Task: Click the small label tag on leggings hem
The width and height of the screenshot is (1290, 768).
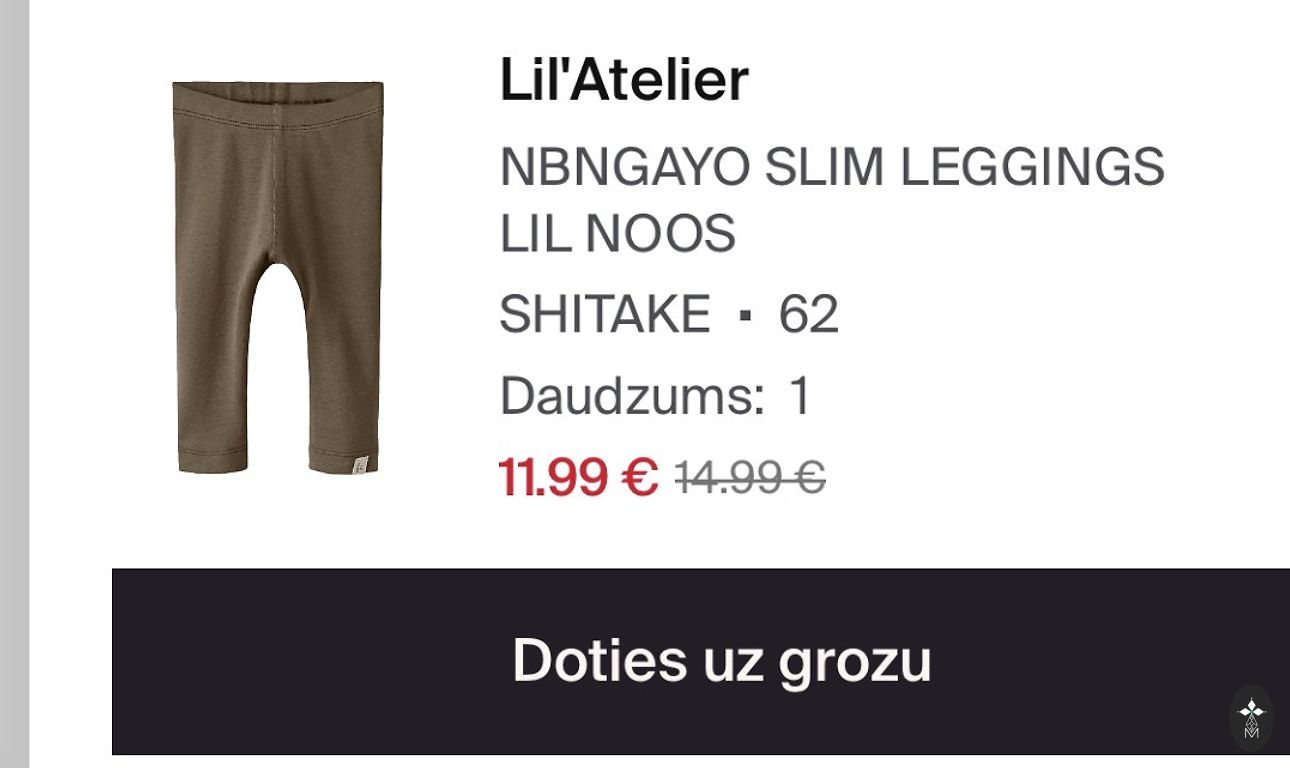Action: (x=361, y=464)
